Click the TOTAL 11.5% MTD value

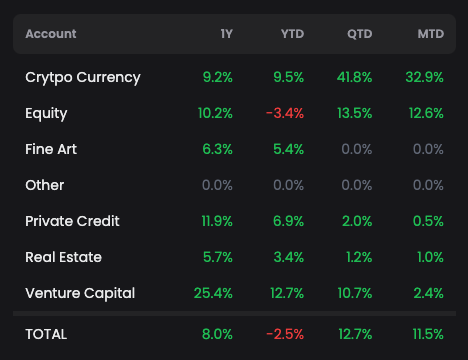click(x=428, y=334)
